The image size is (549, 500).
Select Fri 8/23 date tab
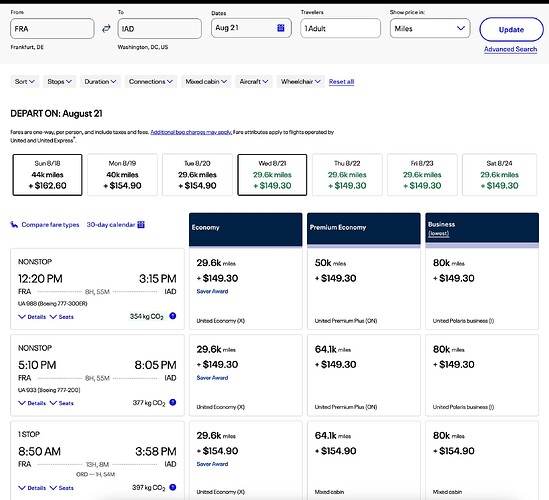[422, 175]
